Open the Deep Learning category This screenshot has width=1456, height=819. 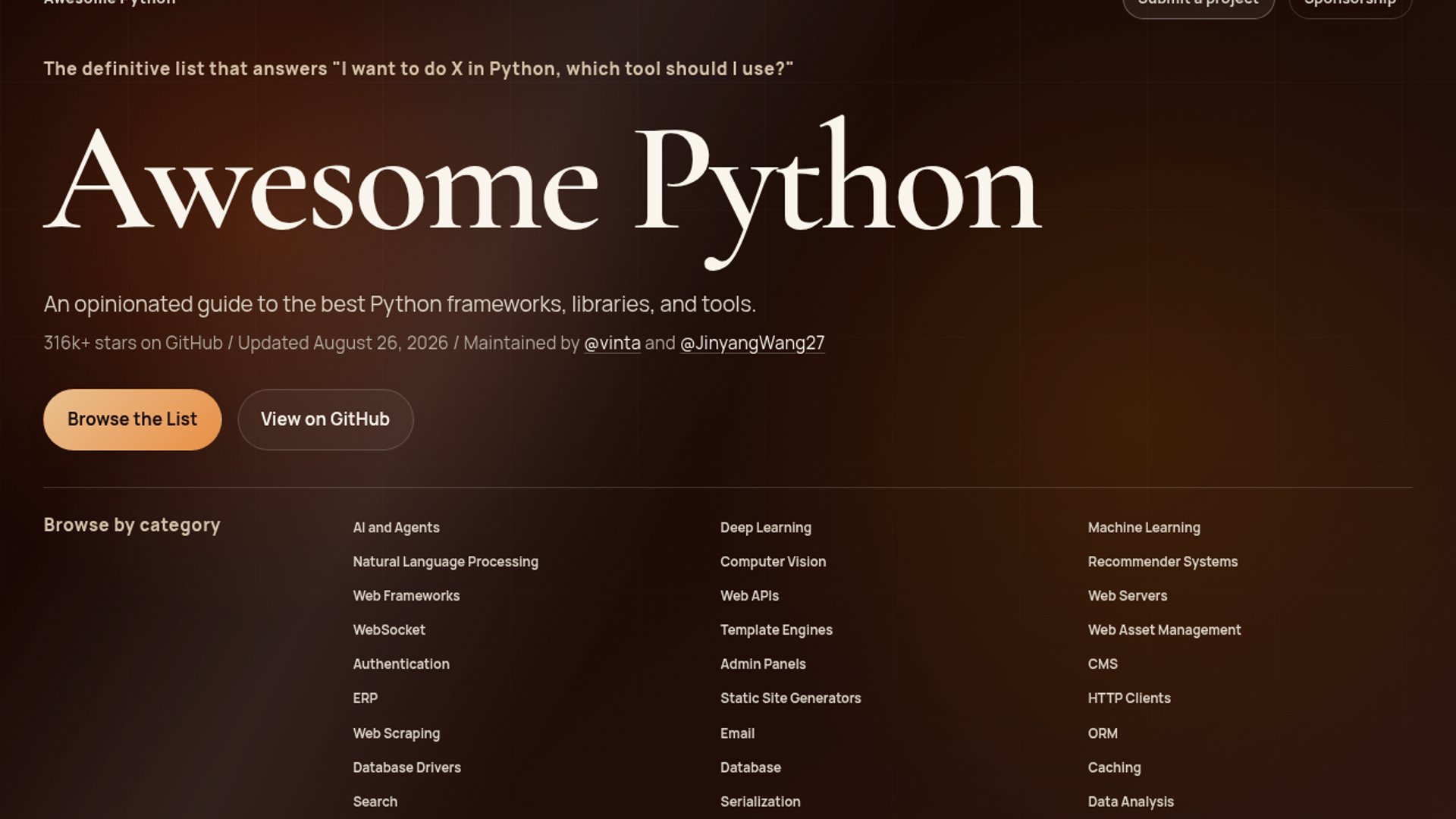coord(765,528)
